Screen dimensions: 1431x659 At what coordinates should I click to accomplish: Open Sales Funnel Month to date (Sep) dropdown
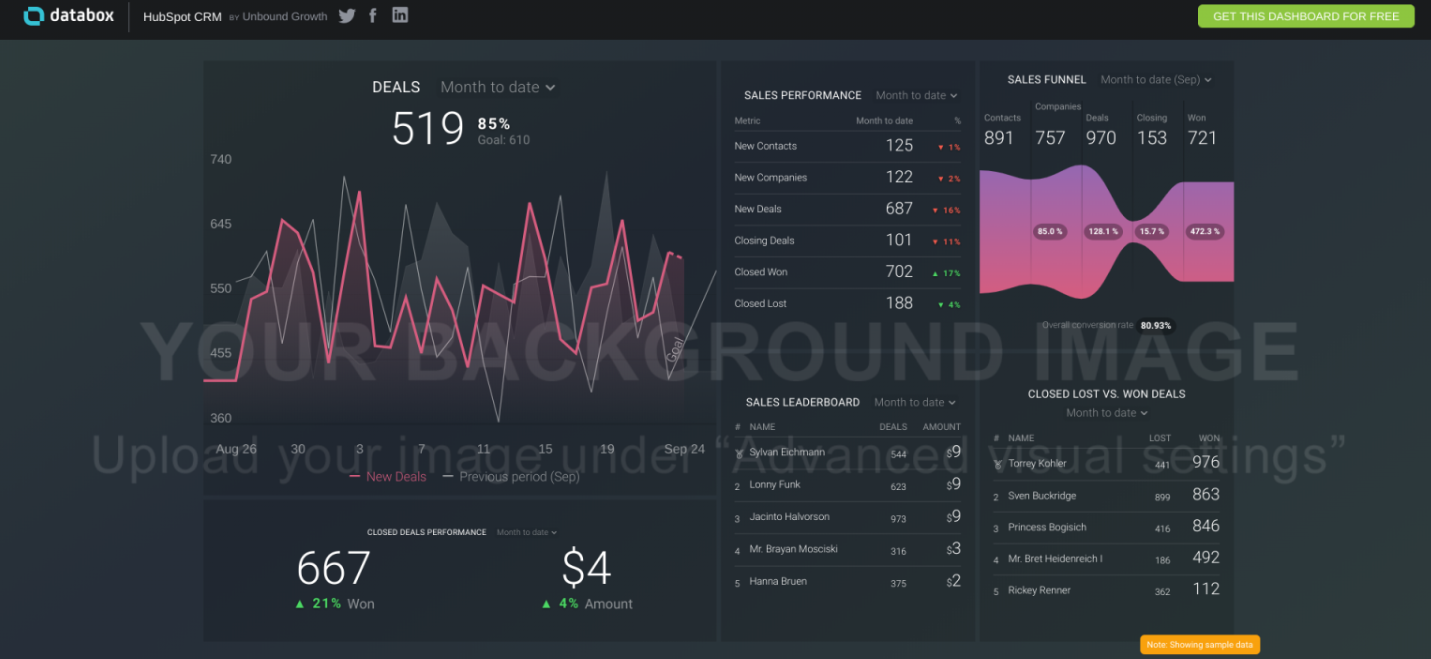pyautogui.click(x=1156, y=80)
